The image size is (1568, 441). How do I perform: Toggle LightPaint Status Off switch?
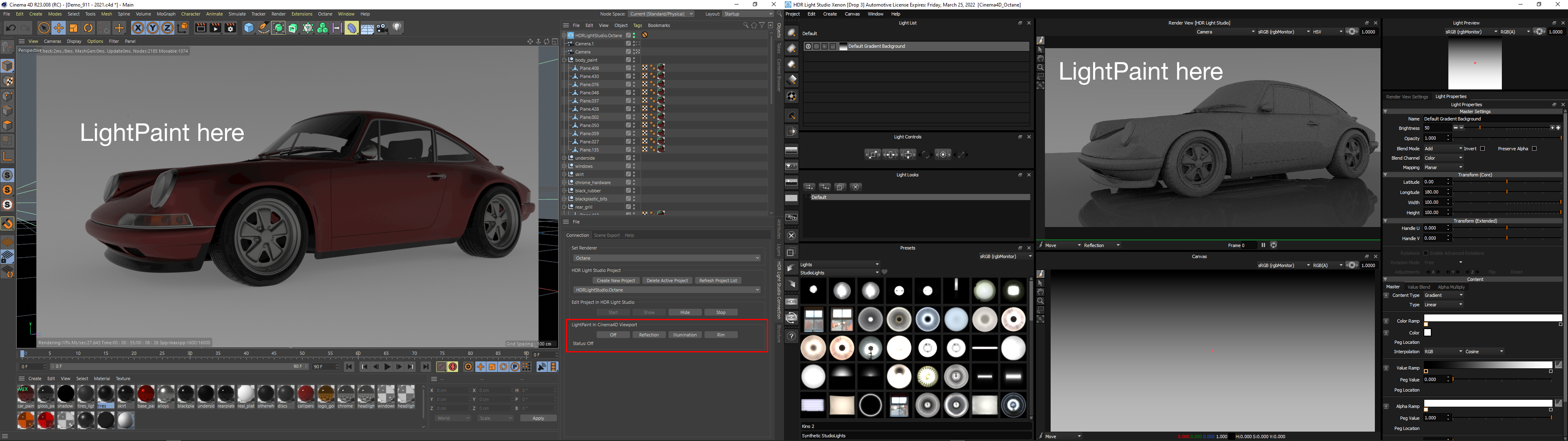[x=614, y=335]
